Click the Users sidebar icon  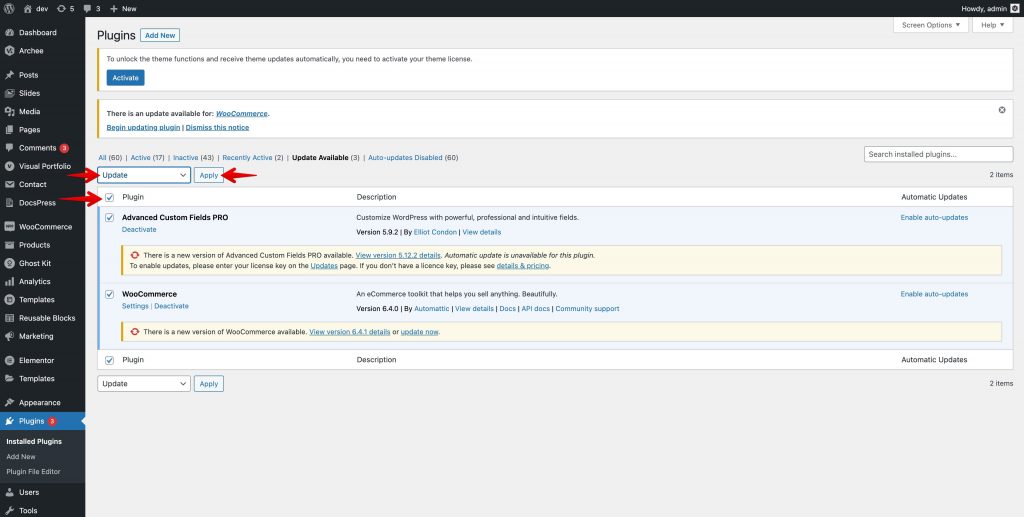click(x=9, y=493)
